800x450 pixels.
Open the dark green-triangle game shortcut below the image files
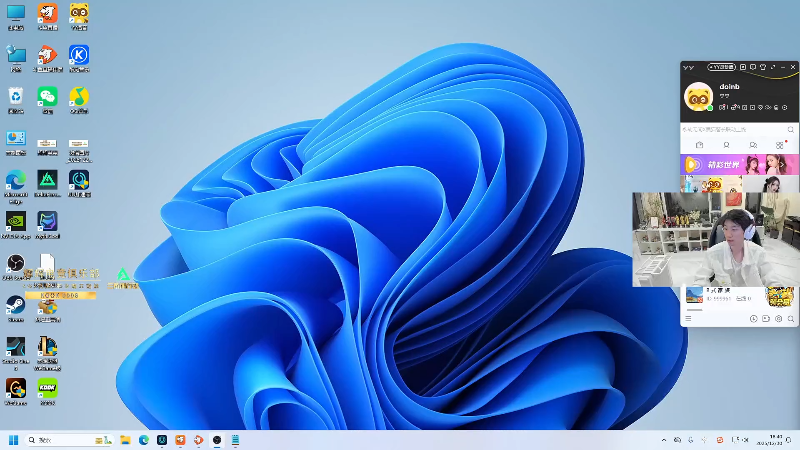47,184
